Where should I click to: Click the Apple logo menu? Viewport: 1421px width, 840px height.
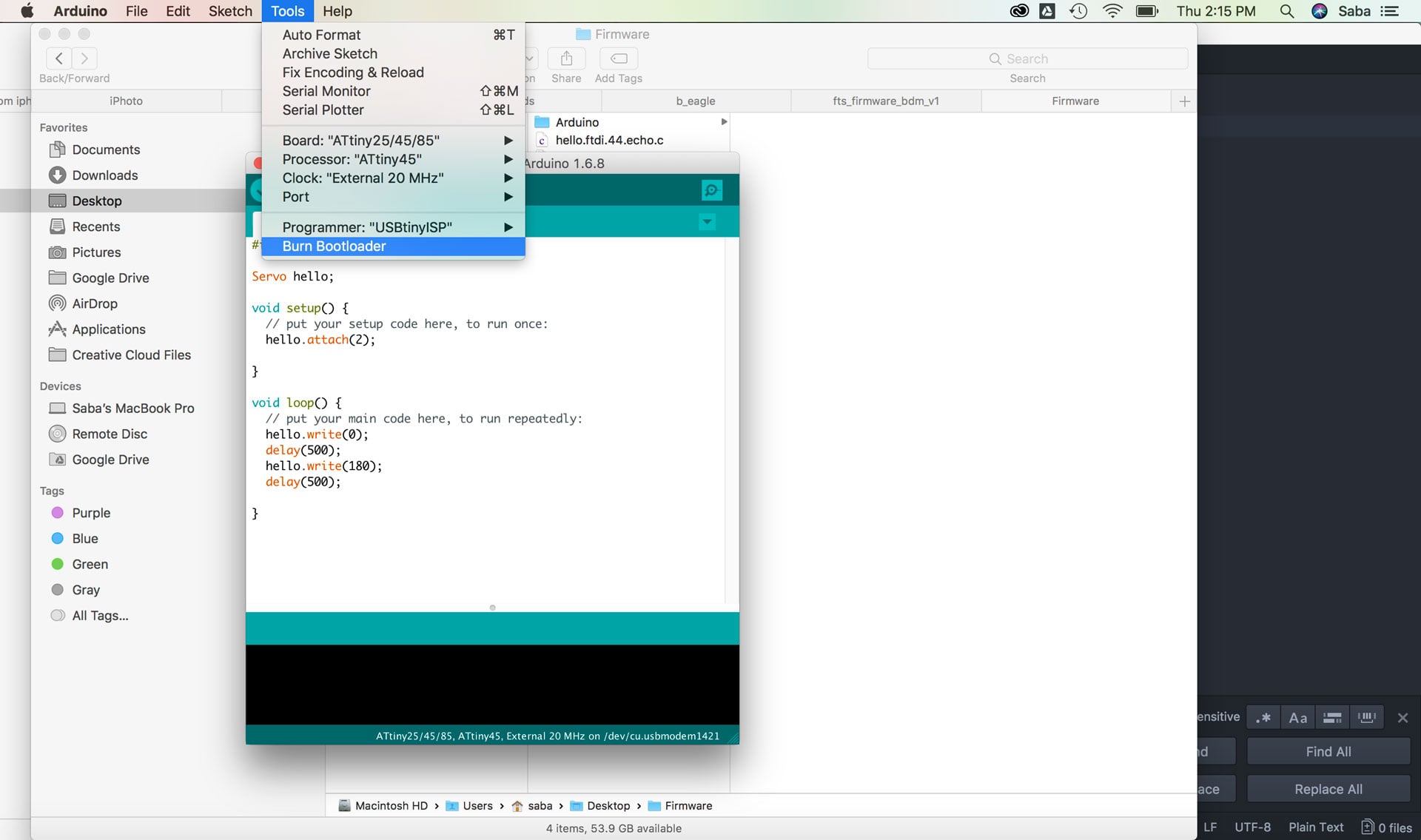point(27,11)
